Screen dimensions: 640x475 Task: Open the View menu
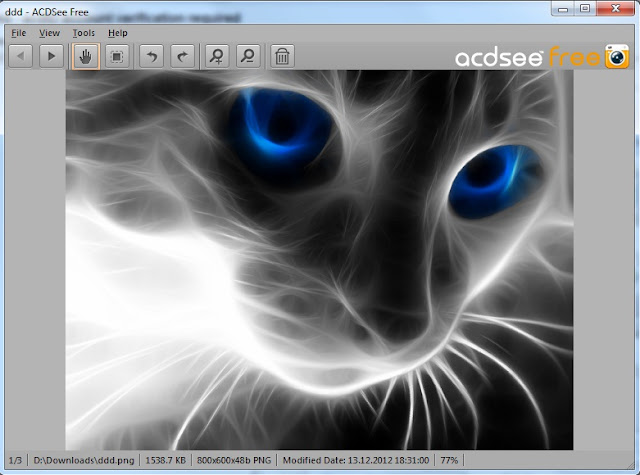(49, 33)
